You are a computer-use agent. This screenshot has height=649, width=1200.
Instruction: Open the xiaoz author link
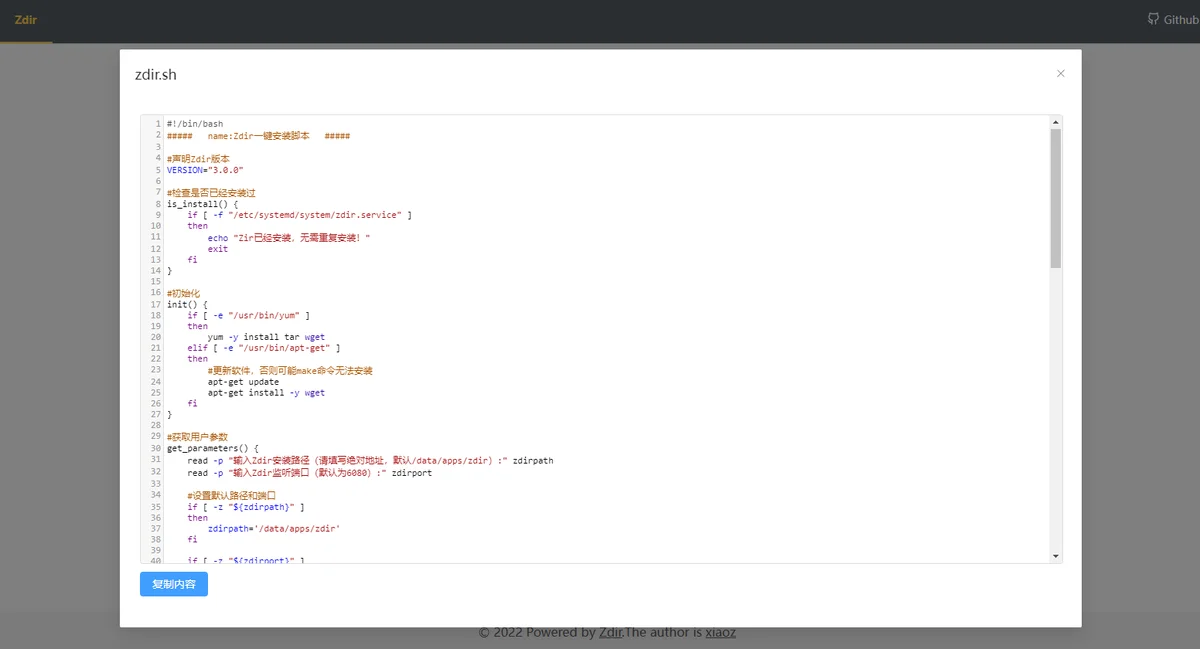[721, 632]
